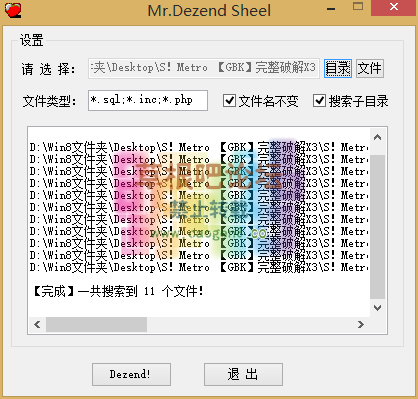This screenshot has height=399, width=418.
Task: Click the path input field next to 请选择
Action: click(x=204, y=68)
